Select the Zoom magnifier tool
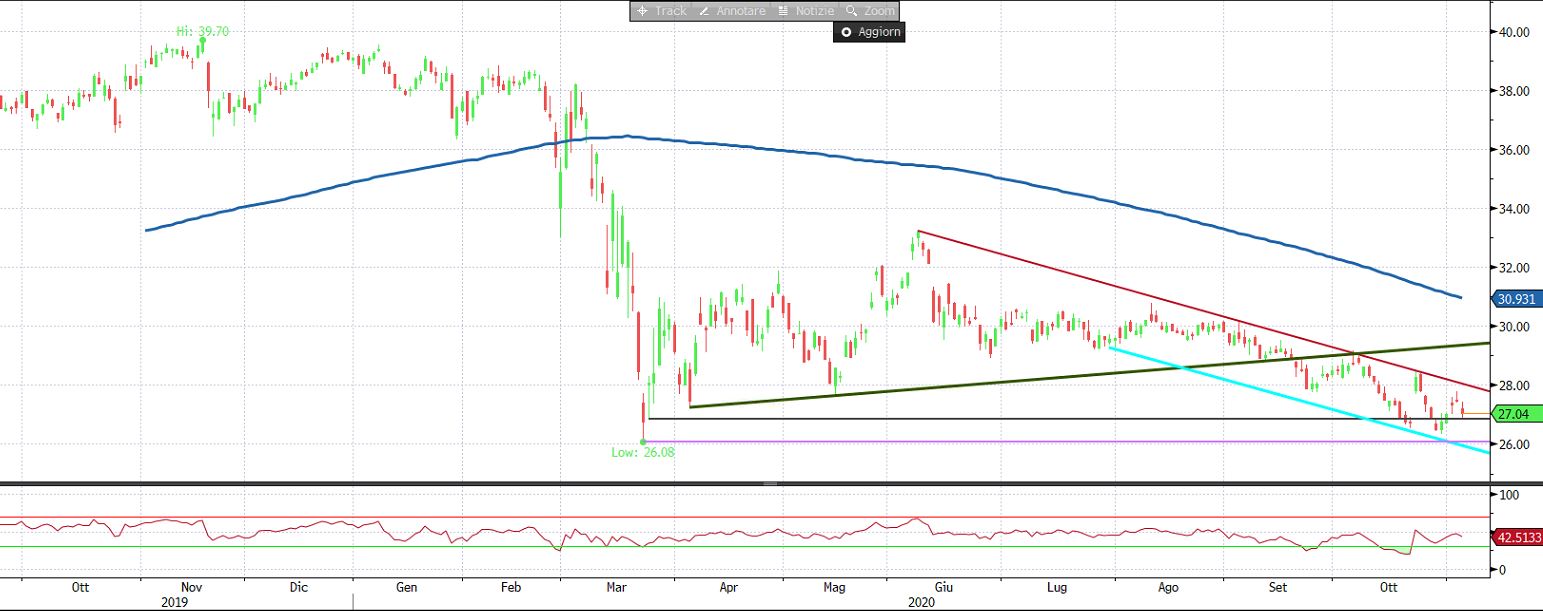Viewport: 1543px width, 611px height. coord(870,11)
